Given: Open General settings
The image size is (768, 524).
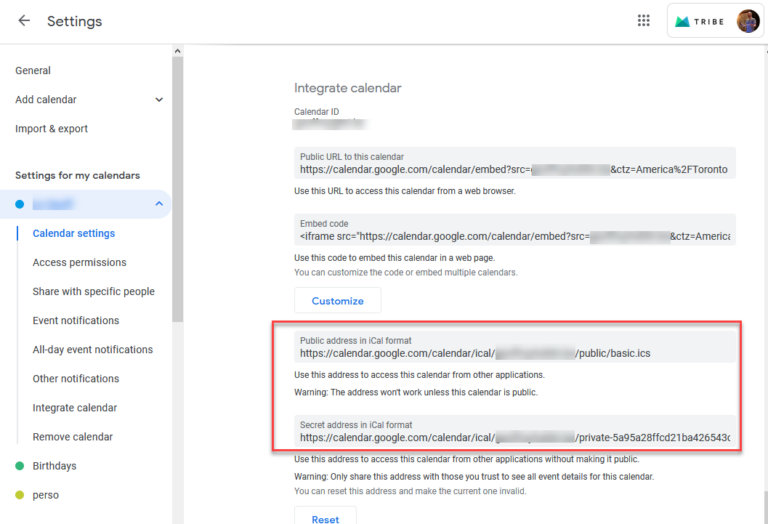Looking at the screenshot, I should tap(33, 71).
